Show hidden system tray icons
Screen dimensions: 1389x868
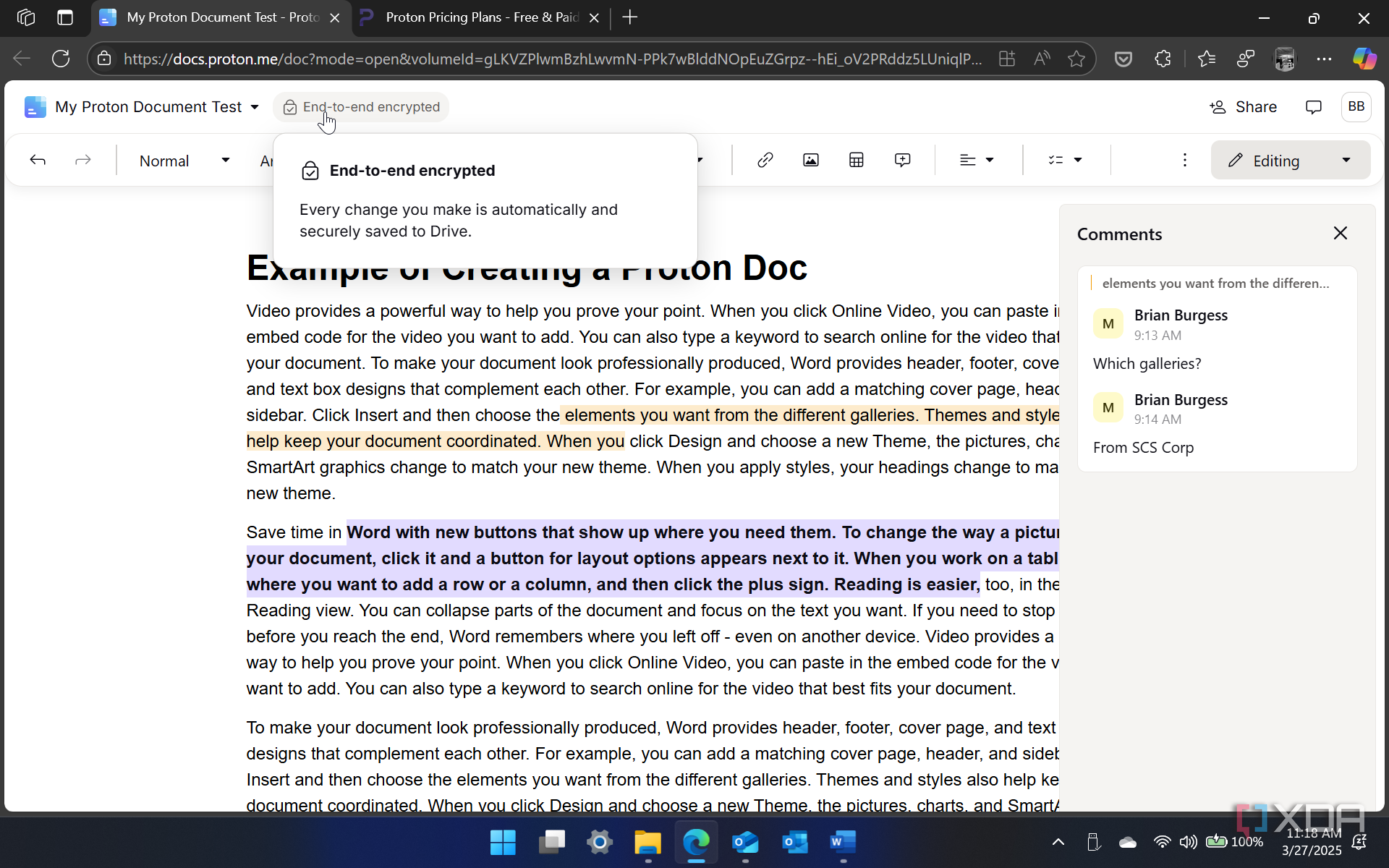pos(1058,842)
